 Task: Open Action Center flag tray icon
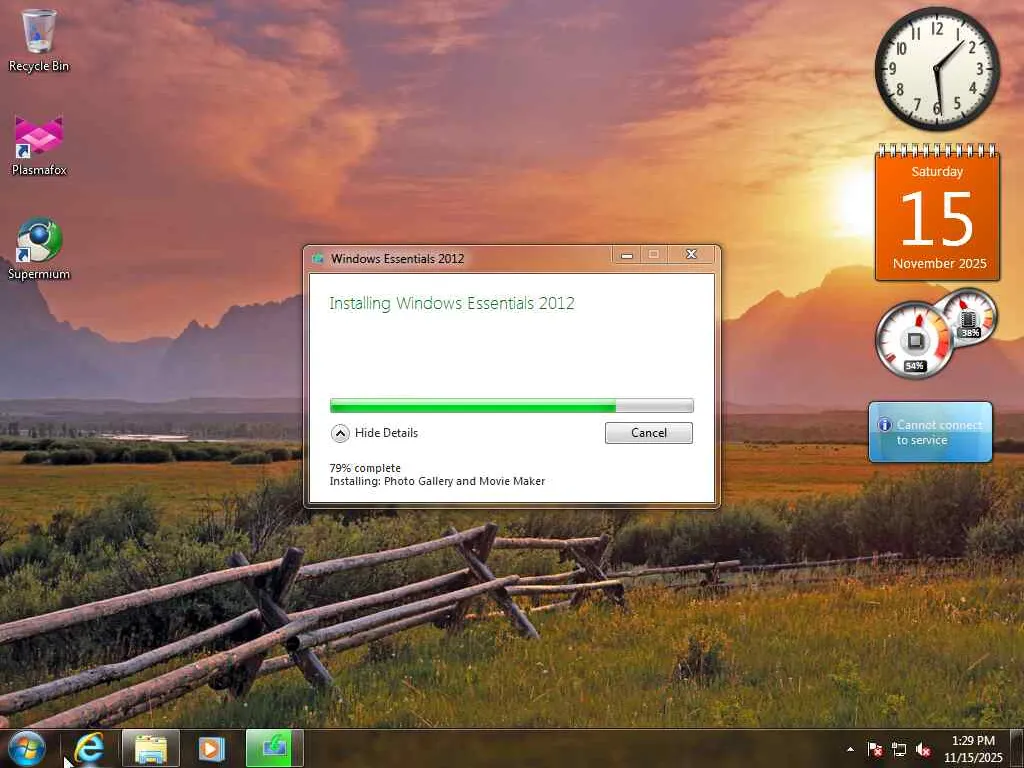tap(874, 750)
